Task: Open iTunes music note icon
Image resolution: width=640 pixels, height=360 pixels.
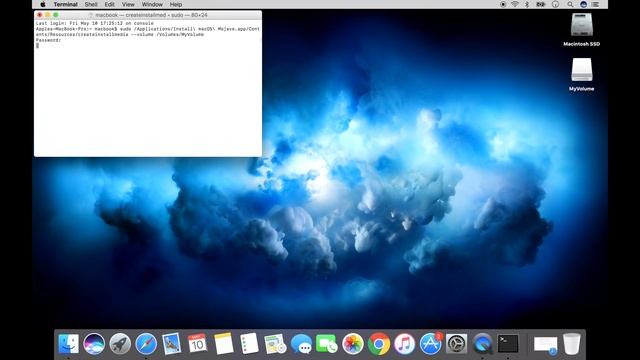Action: 404,344
